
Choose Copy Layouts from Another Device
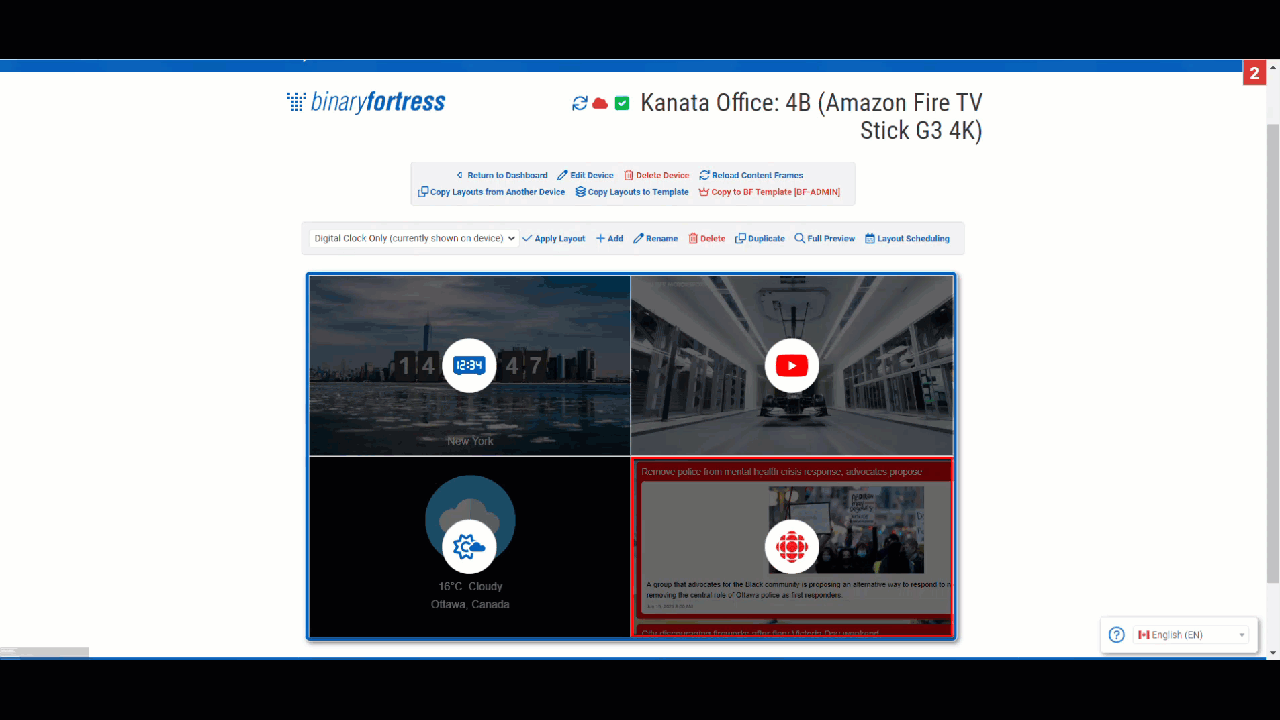pyautogui.click(x=491, y=192)
